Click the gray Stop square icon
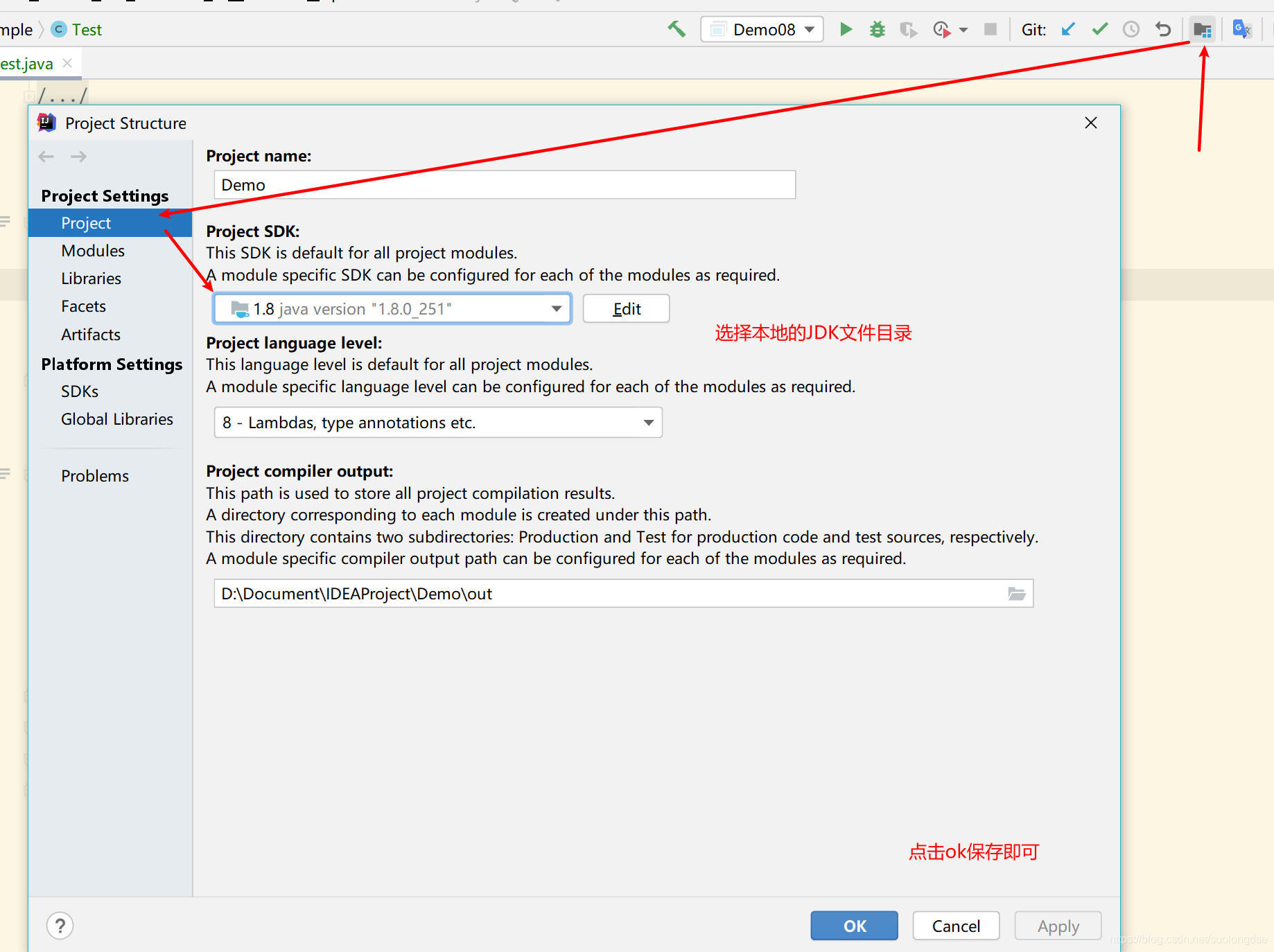The height and width of the screenshot is (952, 1274). [991, 29]
